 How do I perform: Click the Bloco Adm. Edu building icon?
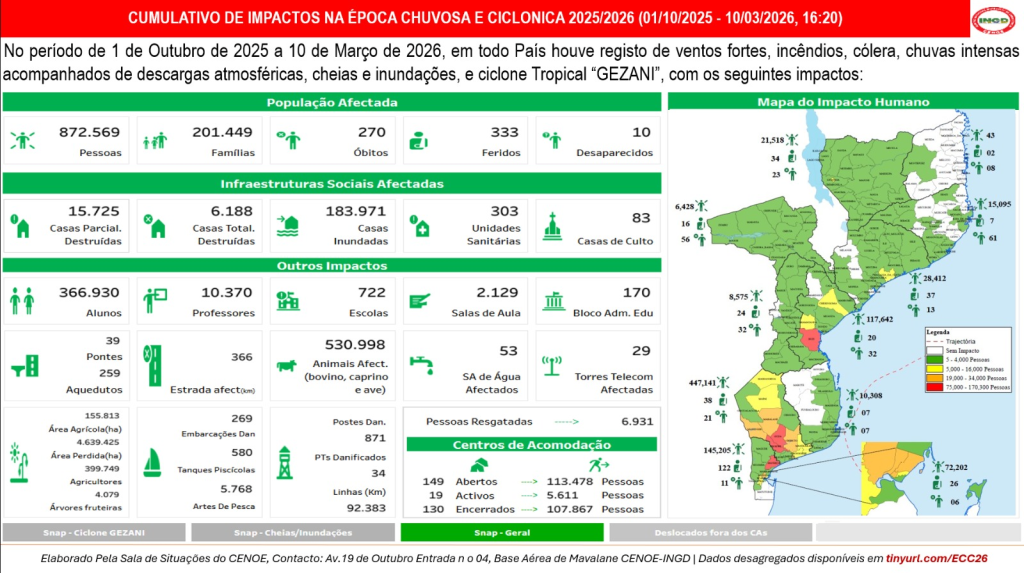tap(552, 300)
